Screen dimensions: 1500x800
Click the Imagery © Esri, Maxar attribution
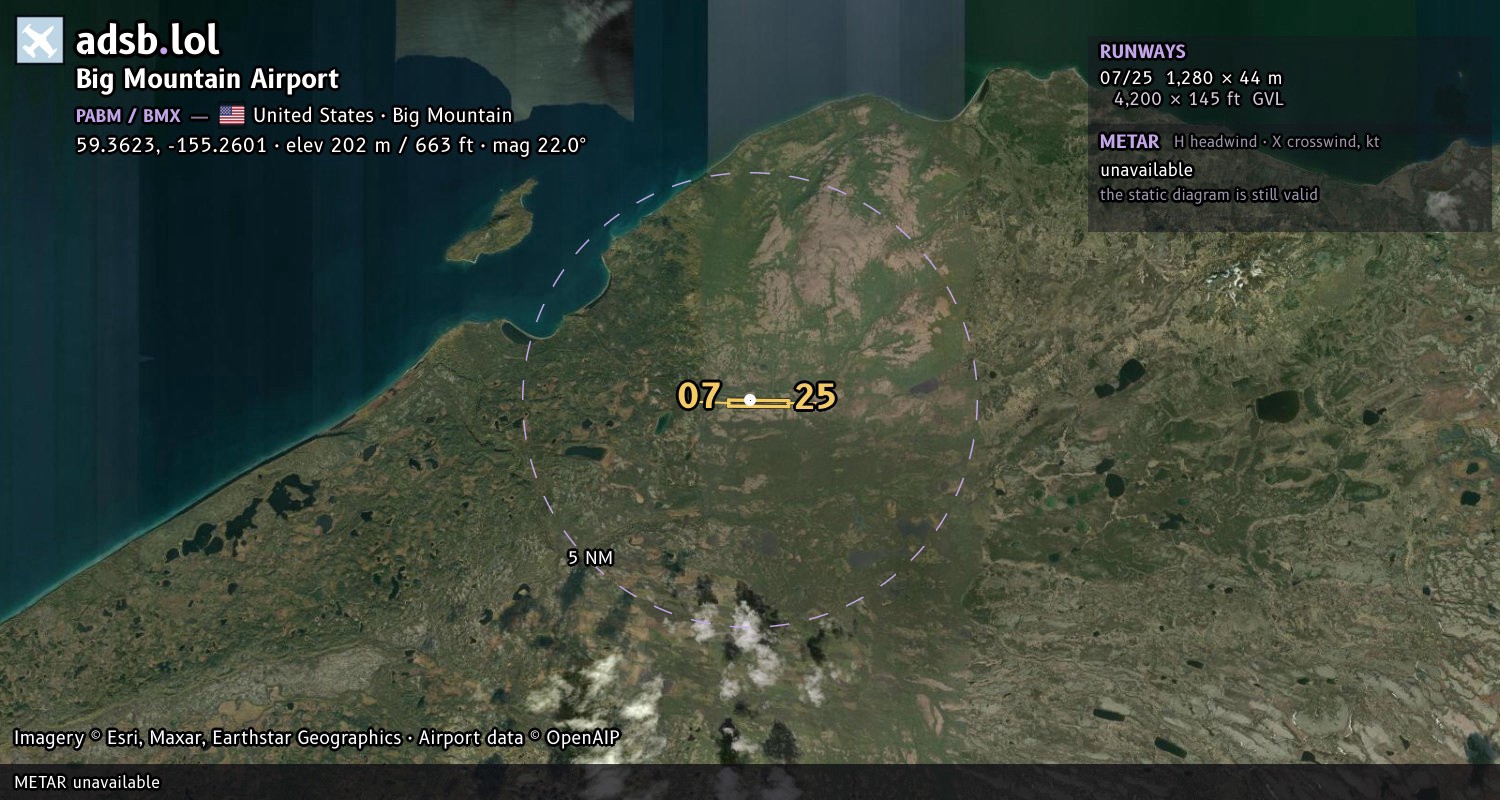(317, 738)
